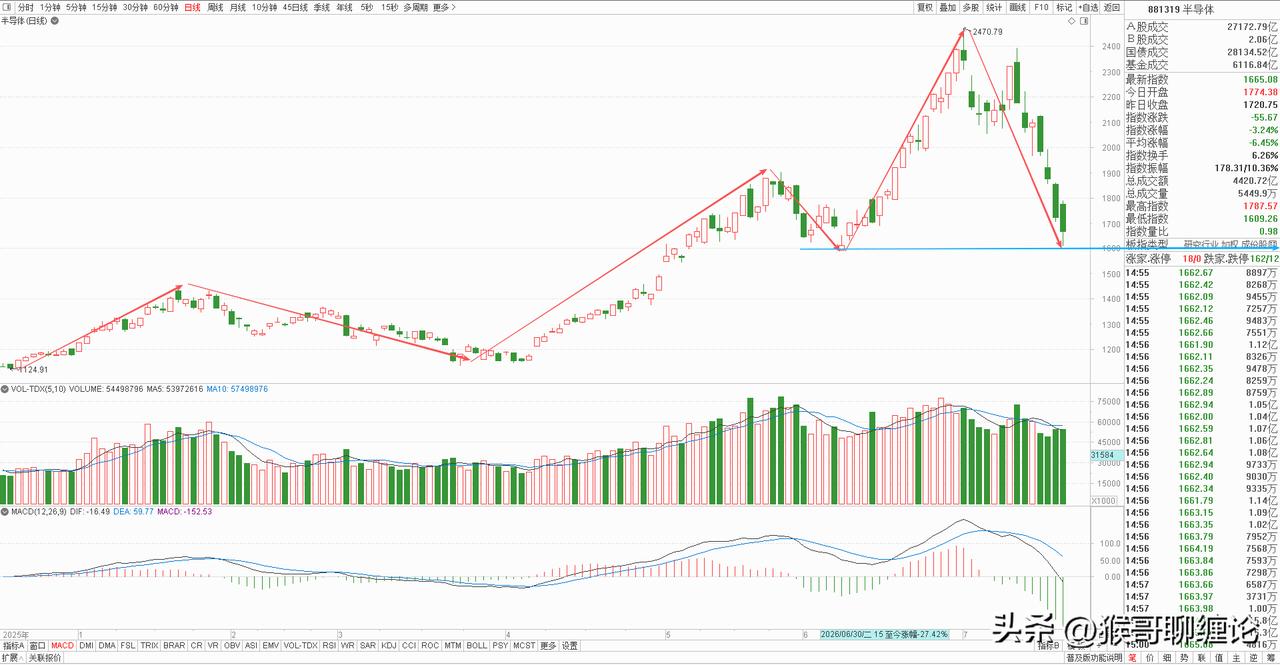1280x665 pixels.
Task: Select the VR indicator tab
Action: click(x=213, y=645)
